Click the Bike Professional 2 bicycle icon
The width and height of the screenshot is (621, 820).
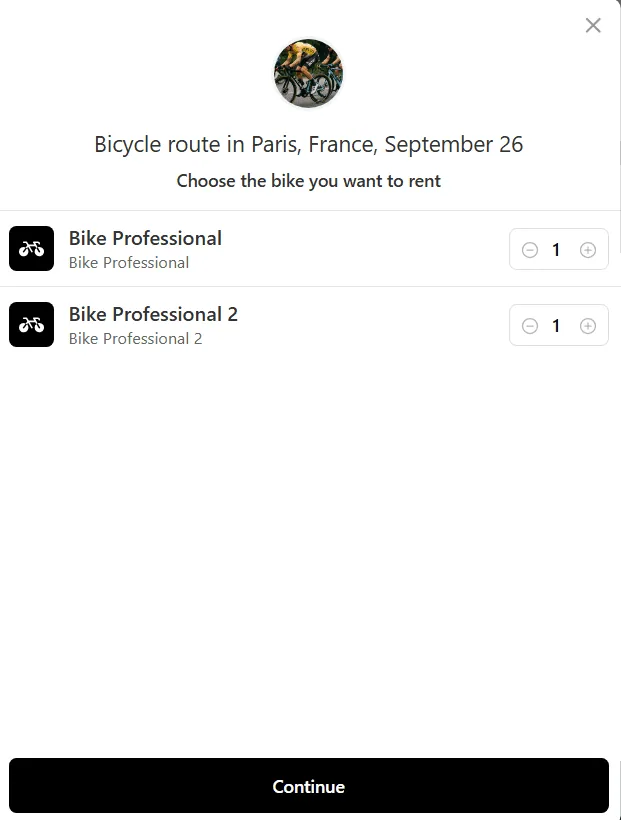point(31,324)
